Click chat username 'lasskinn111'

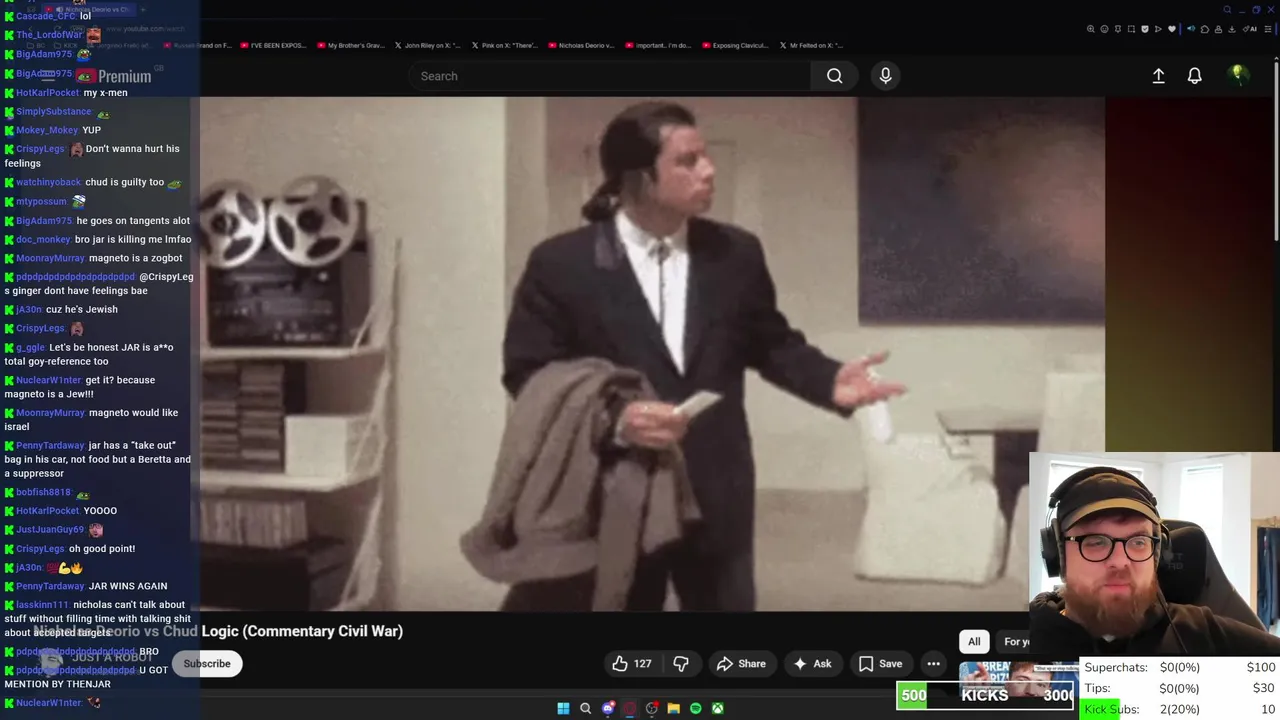(42, 605)
